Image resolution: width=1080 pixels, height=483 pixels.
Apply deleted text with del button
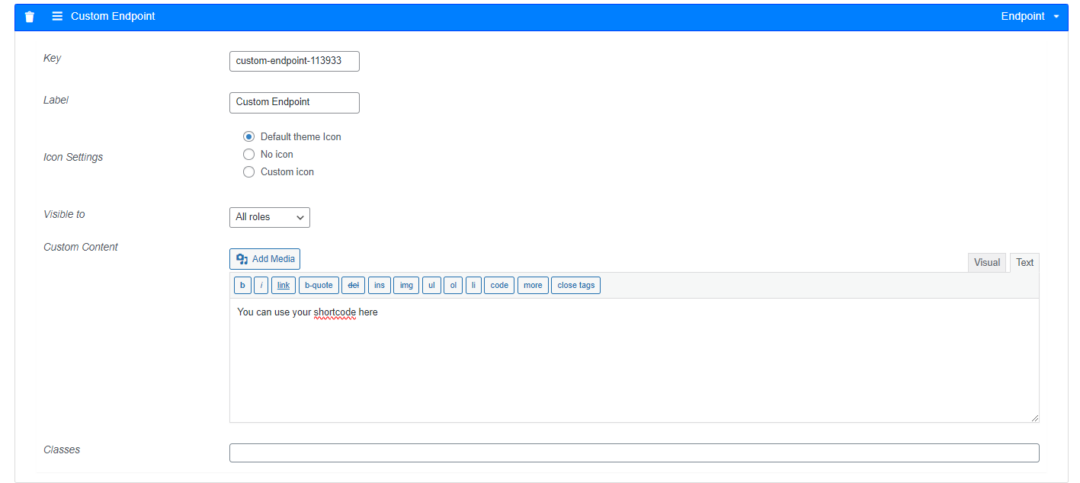click(353, 285)
